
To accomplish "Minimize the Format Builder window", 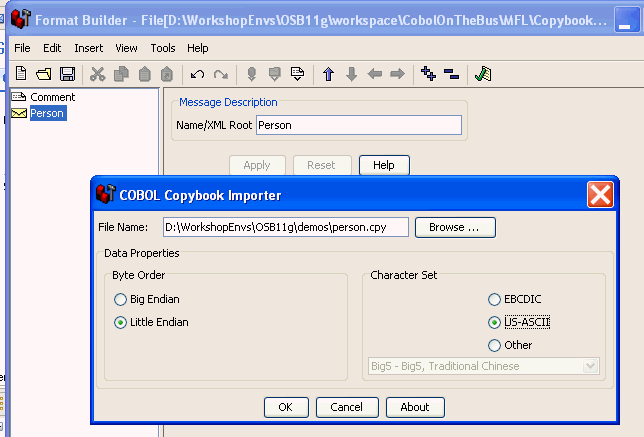I will 627,20.
